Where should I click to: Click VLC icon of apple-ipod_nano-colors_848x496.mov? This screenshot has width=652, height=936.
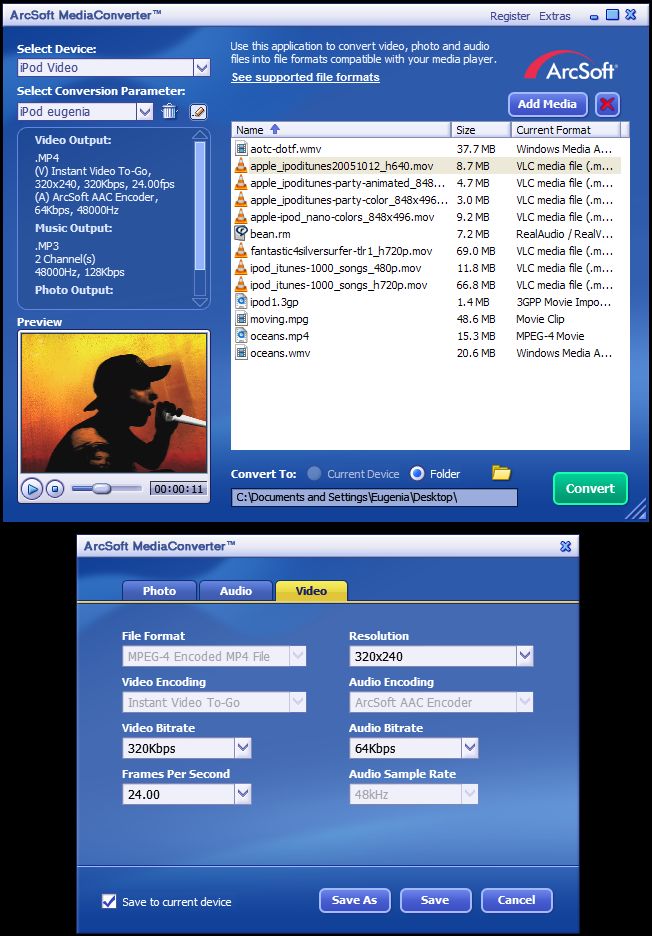tap(241, 217)
